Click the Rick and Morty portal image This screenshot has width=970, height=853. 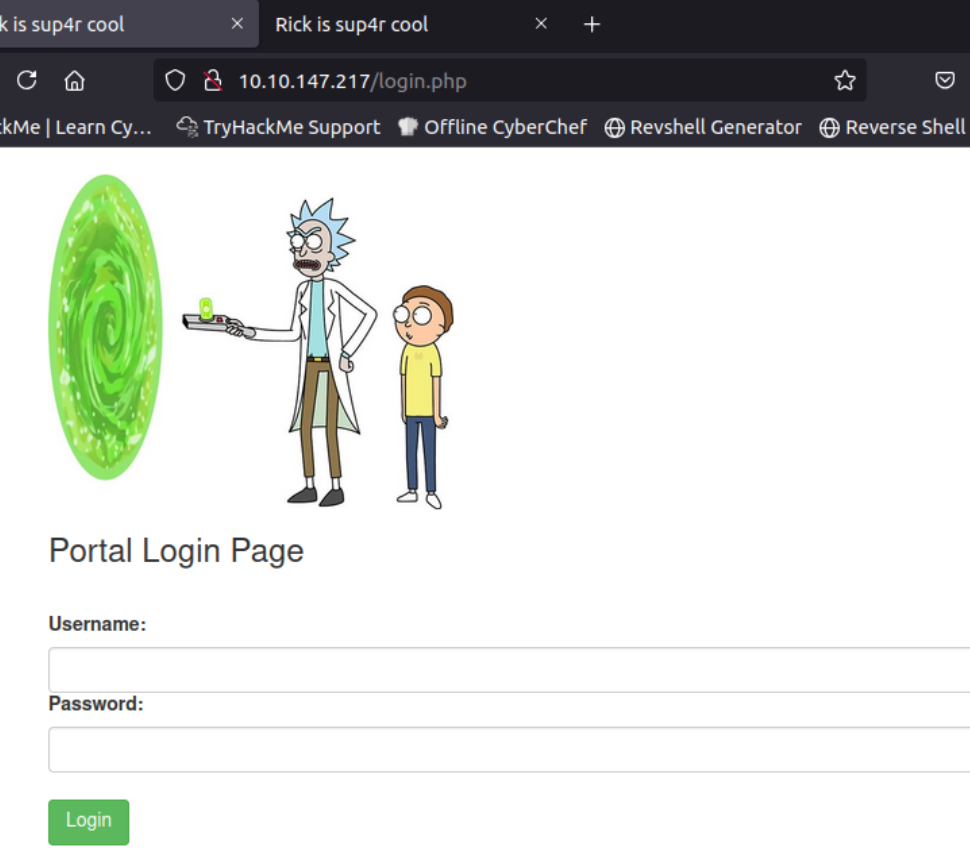pyautogui.click(x=252, y=341)
